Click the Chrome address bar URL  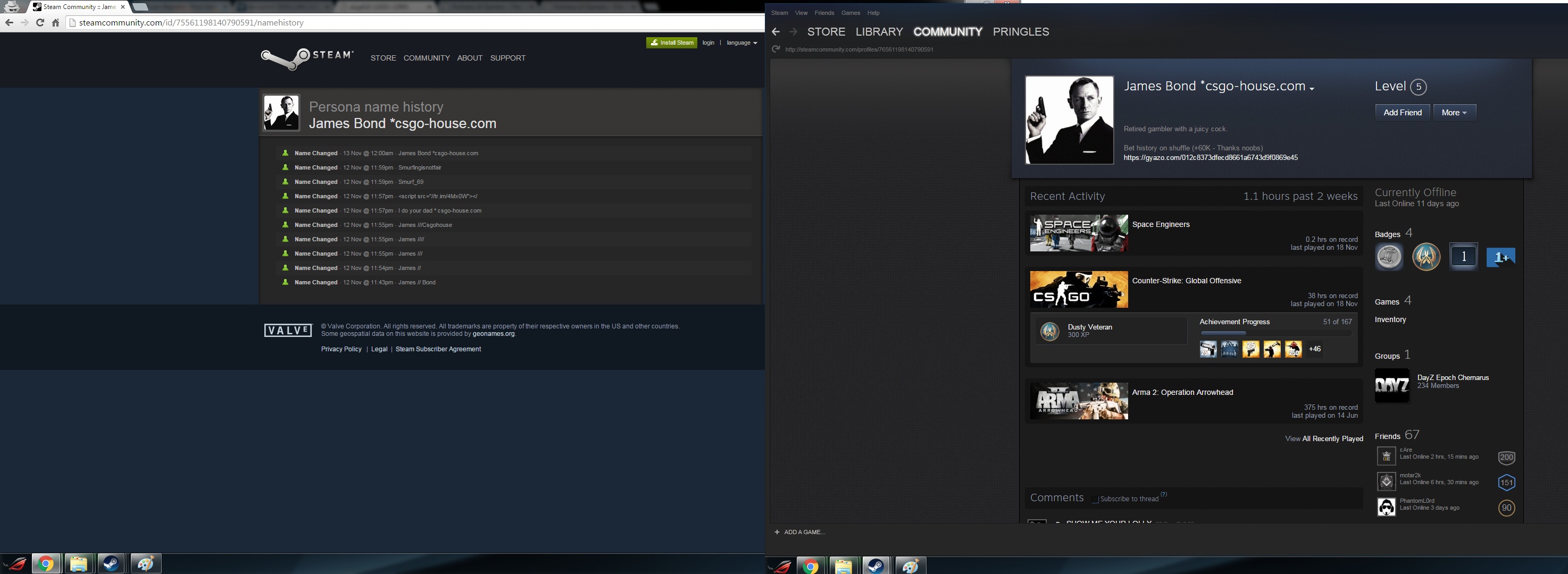[191, 22]
